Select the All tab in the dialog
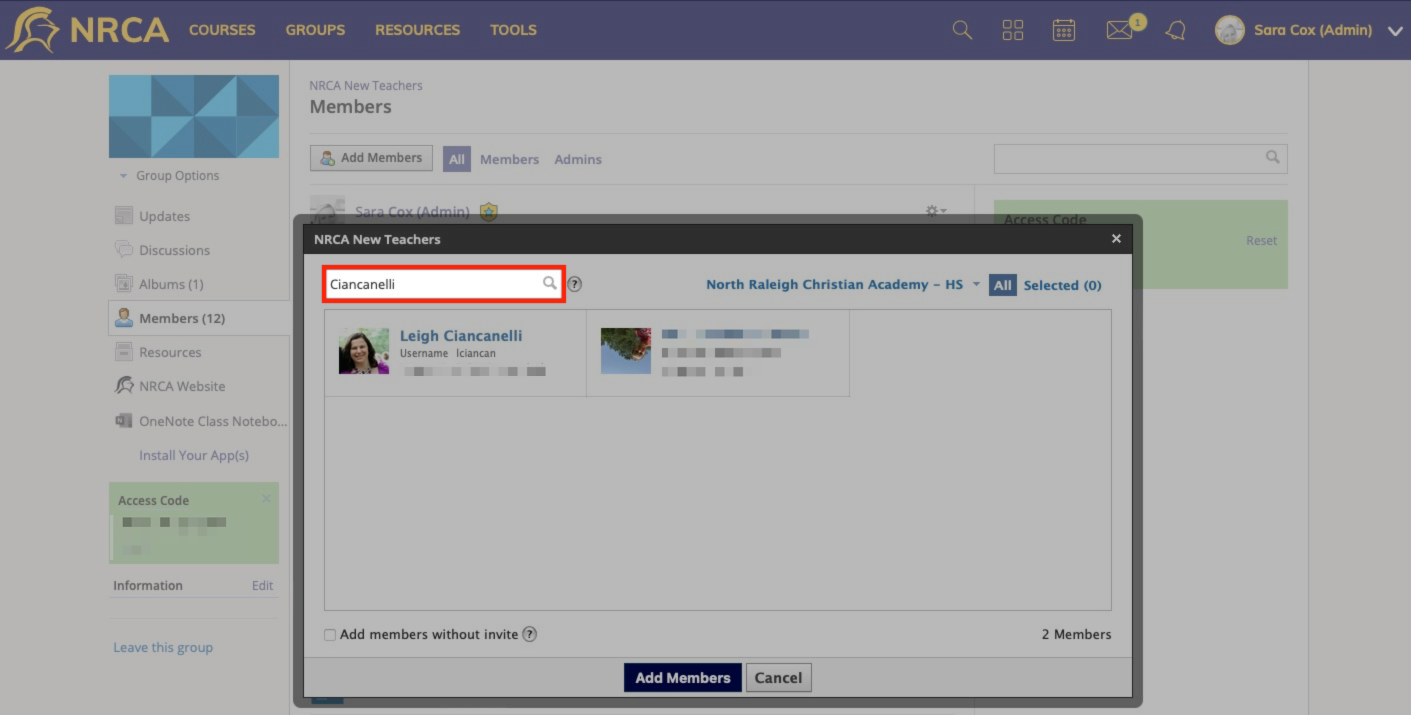1411x715 pixels. (1002, 285)
